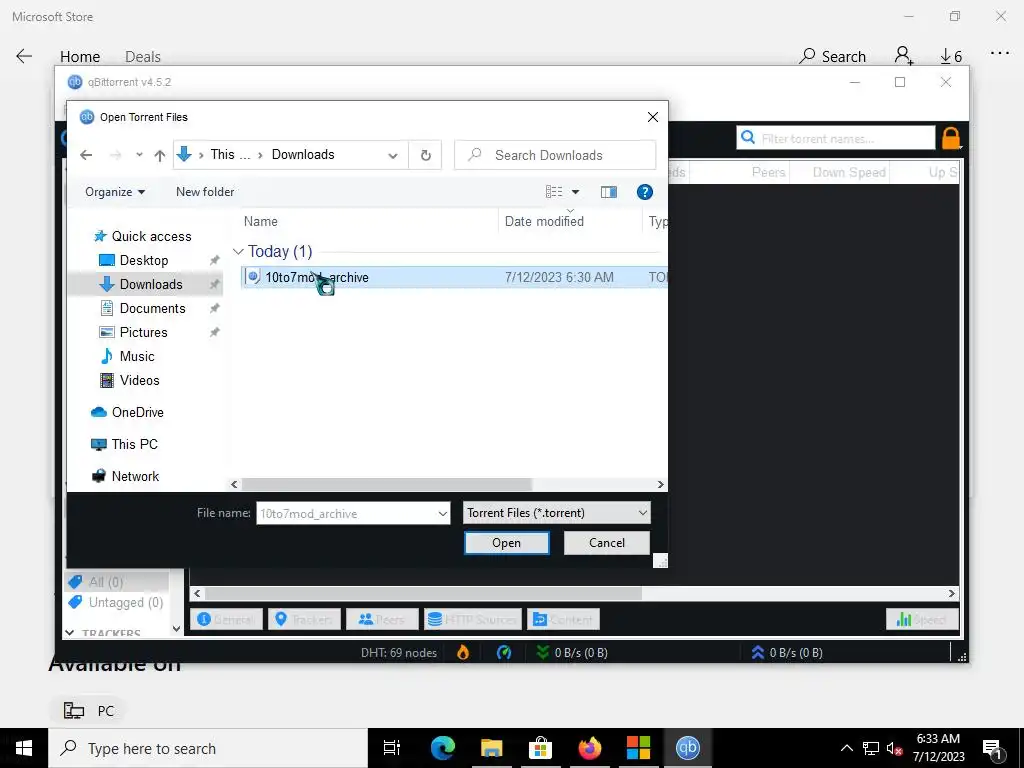Collapse the TRACKERS section in sidebar

pyautogui.click(x=70, y=633)
